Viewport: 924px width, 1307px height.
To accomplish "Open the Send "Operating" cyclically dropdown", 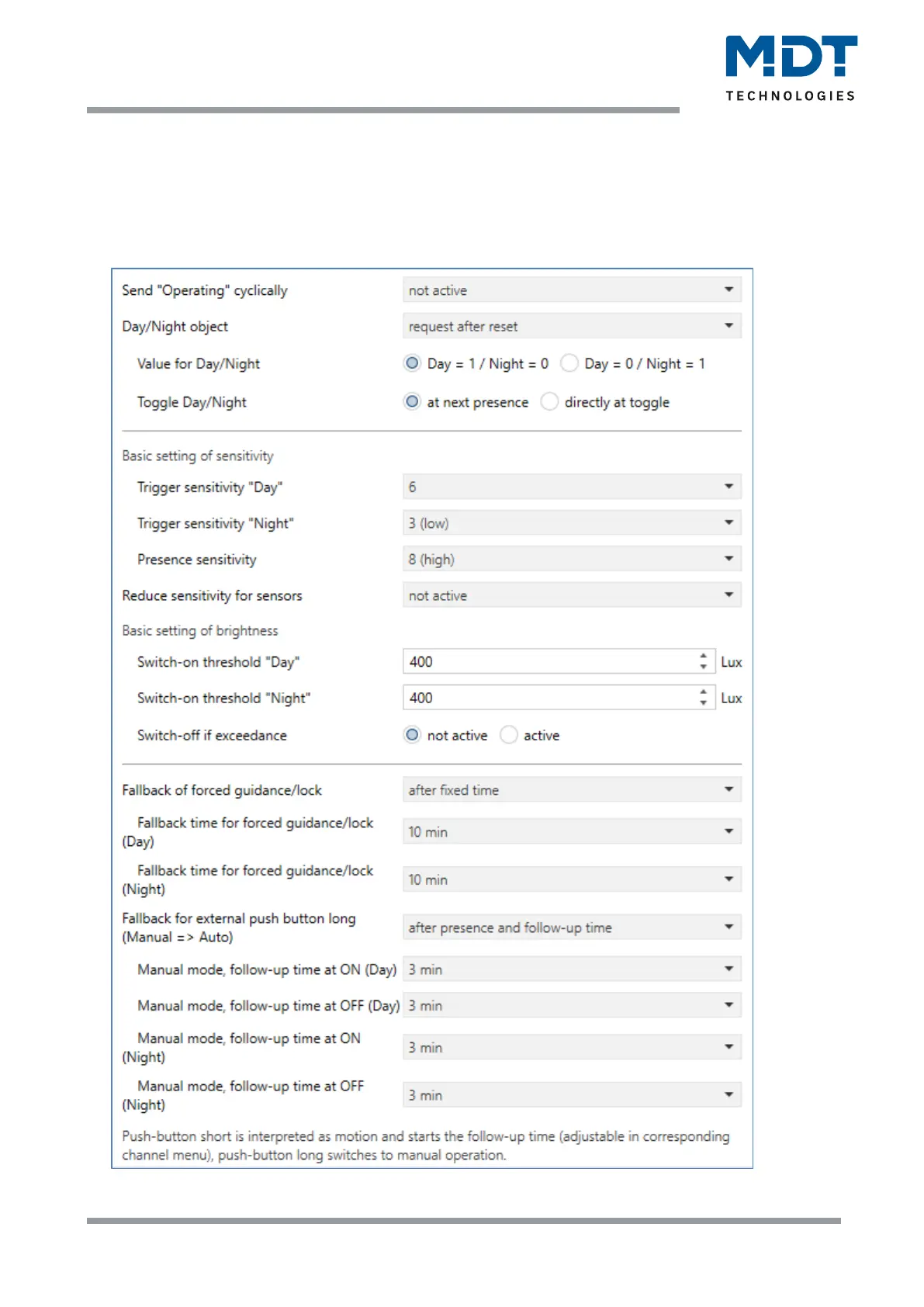I will [571, 290].
